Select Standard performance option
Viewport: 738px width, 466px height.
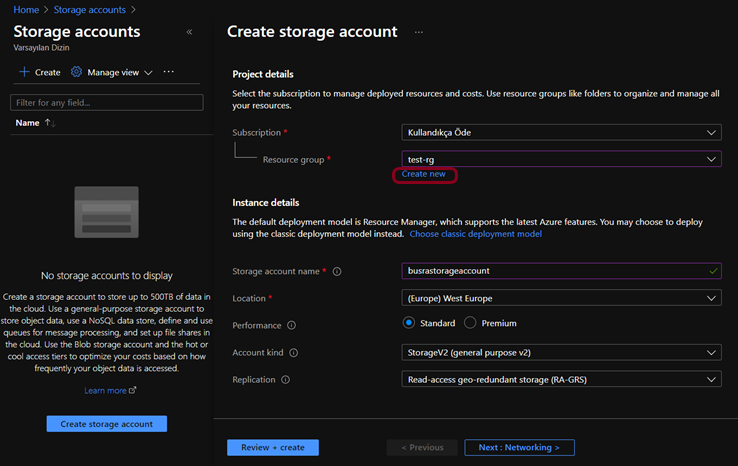pos(409,323)
